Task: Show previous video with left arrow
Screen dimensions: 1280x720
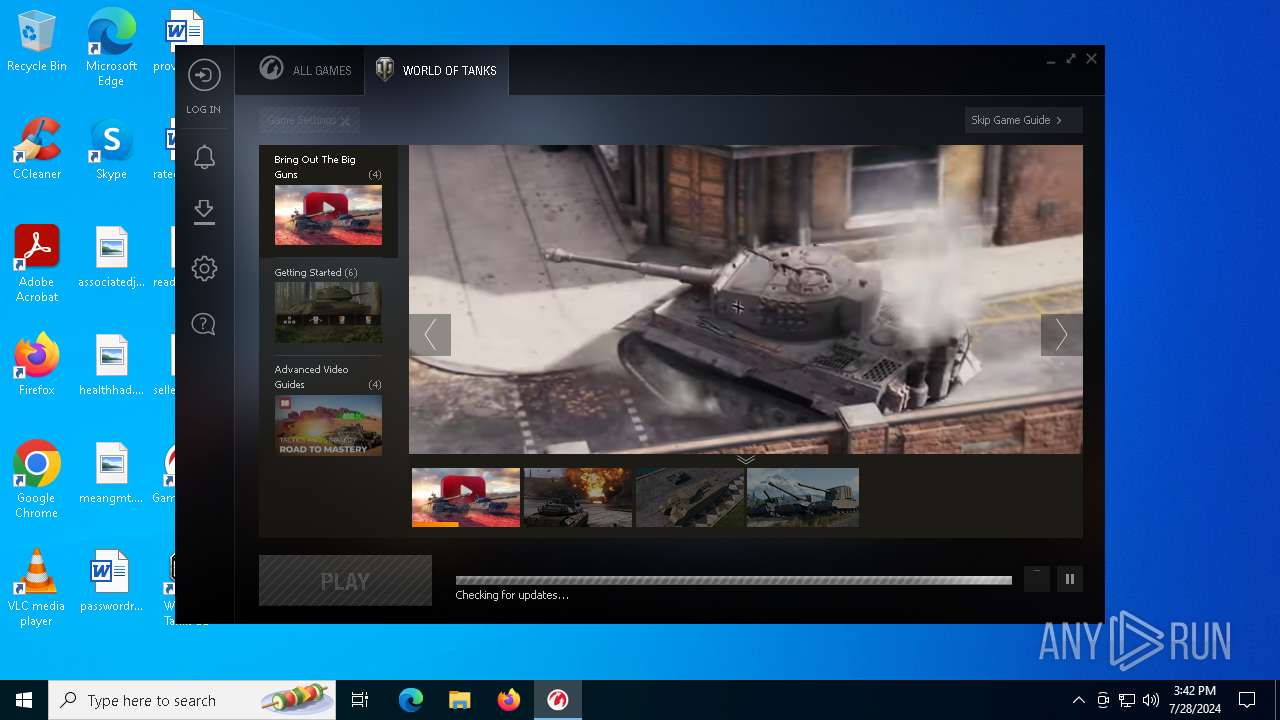Action: tap(430, 335)
